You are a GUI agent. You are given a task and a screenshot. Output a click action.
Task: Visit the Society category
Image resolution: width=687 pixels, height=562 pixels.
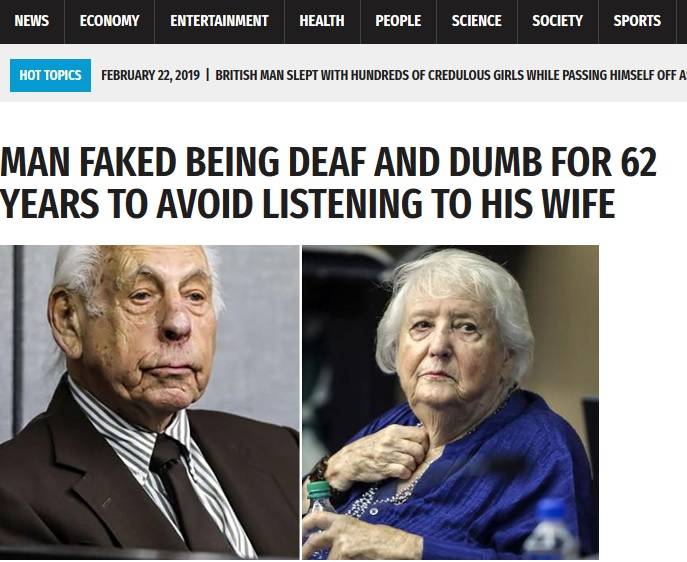(x=557, y=21)
